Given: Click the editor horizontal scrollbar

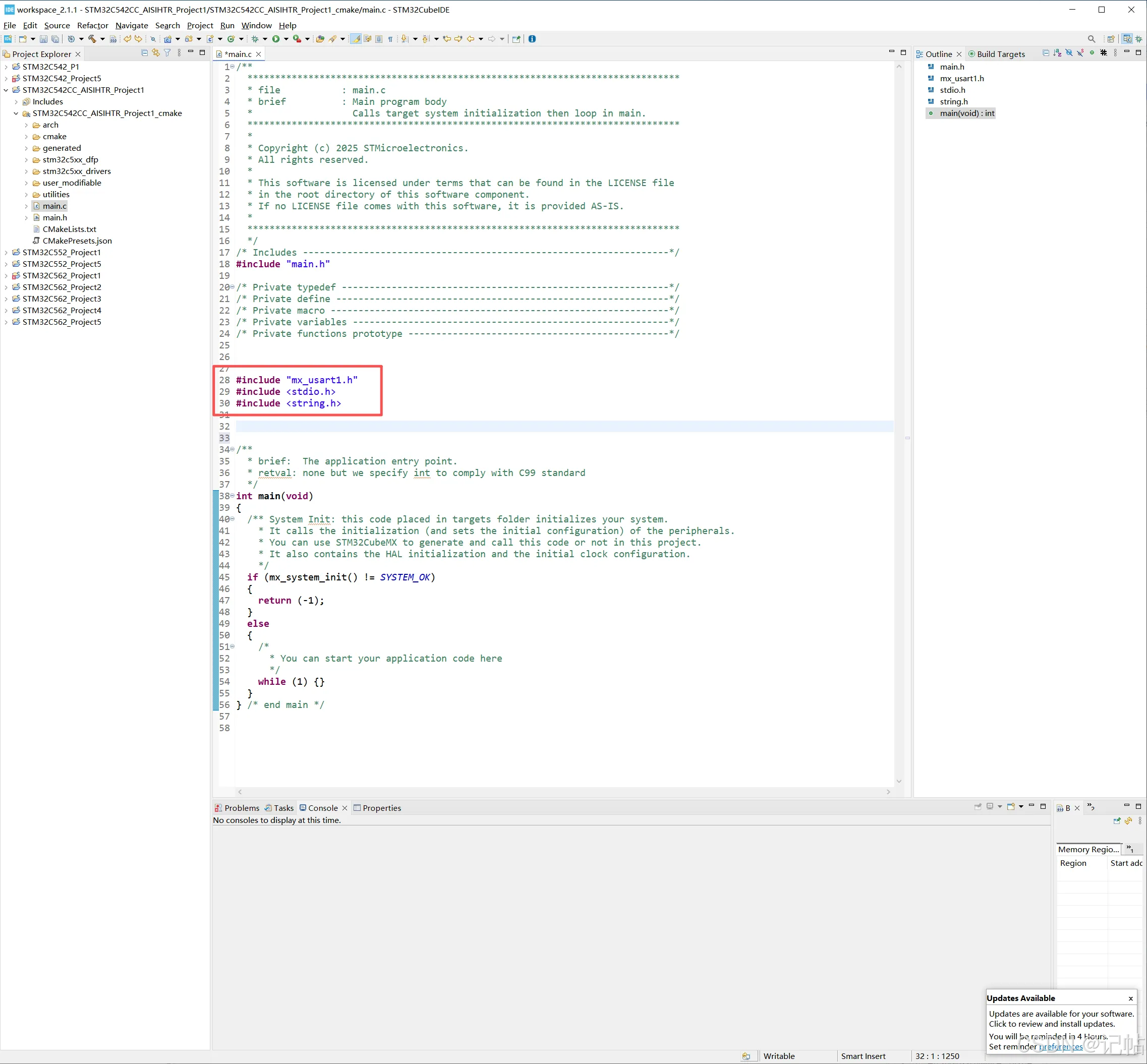Looking at the screenshot, I should click(x=564, y=792).
